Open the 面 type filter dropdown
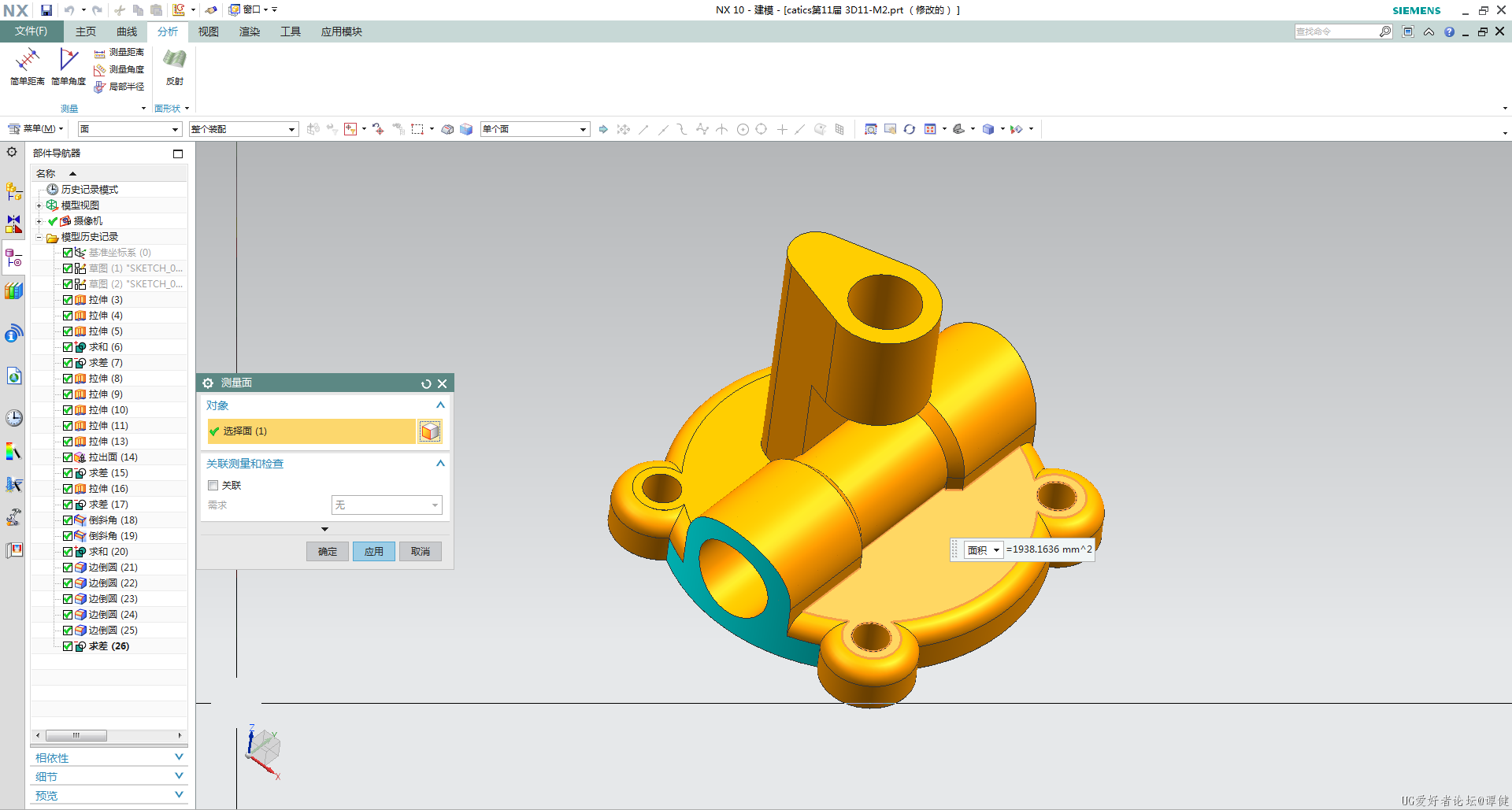The image size is (1512, 810). click(x=130, y=129)
